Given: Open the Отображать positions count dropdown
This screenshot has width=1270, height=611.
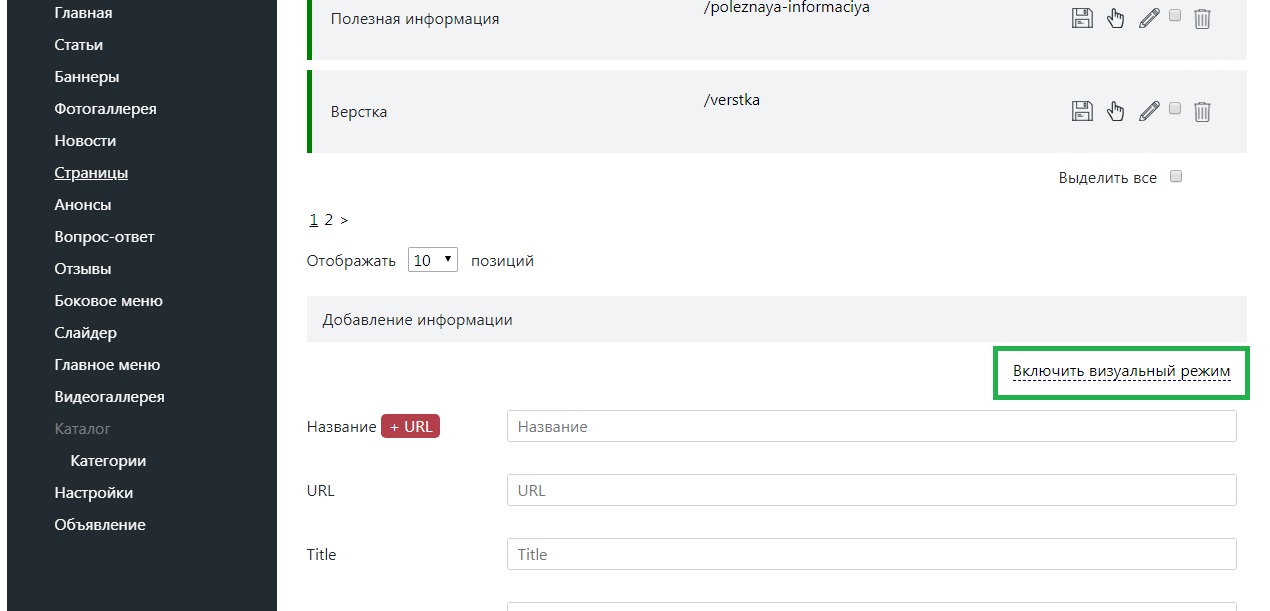Looking at the screenshot, I should (432, 260).
